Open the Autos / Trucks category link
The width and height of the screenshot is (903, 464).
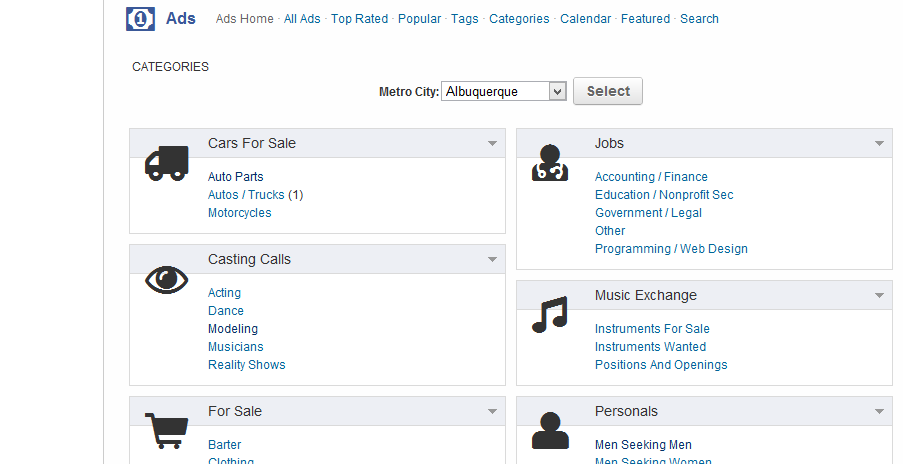click(246, 195)
